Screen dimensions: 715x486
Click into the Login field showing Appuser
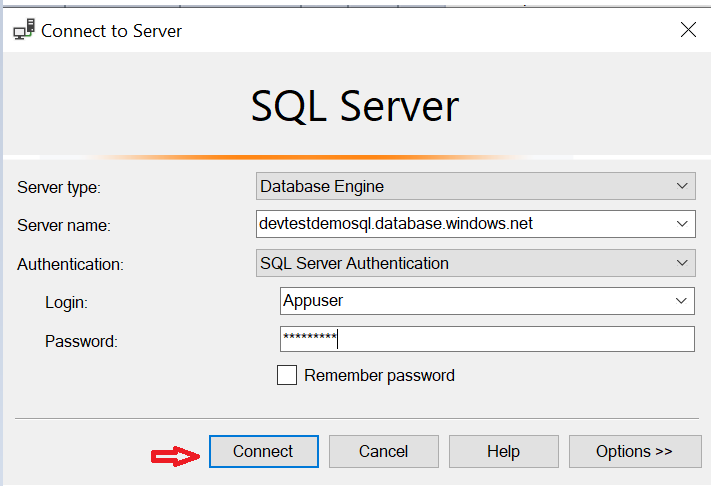(x=487, y=301)
